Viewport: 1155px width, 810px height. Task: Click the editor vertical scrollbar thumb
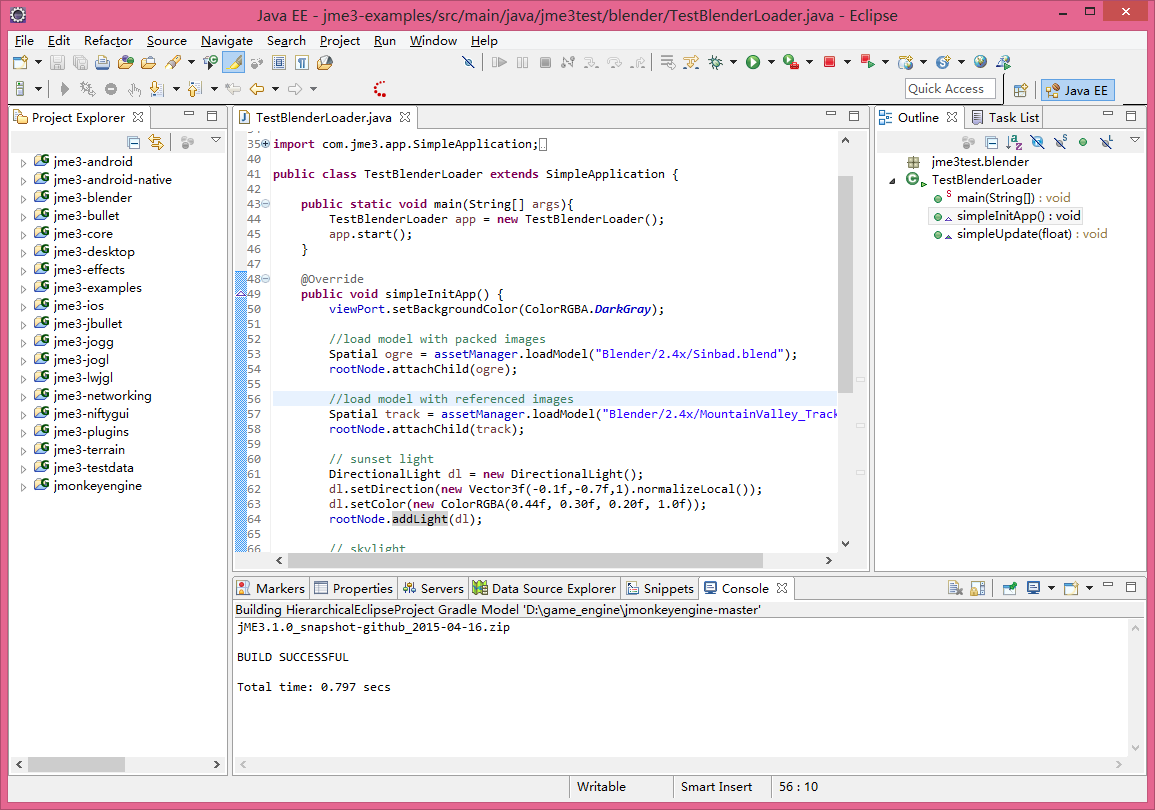point(846,284)
